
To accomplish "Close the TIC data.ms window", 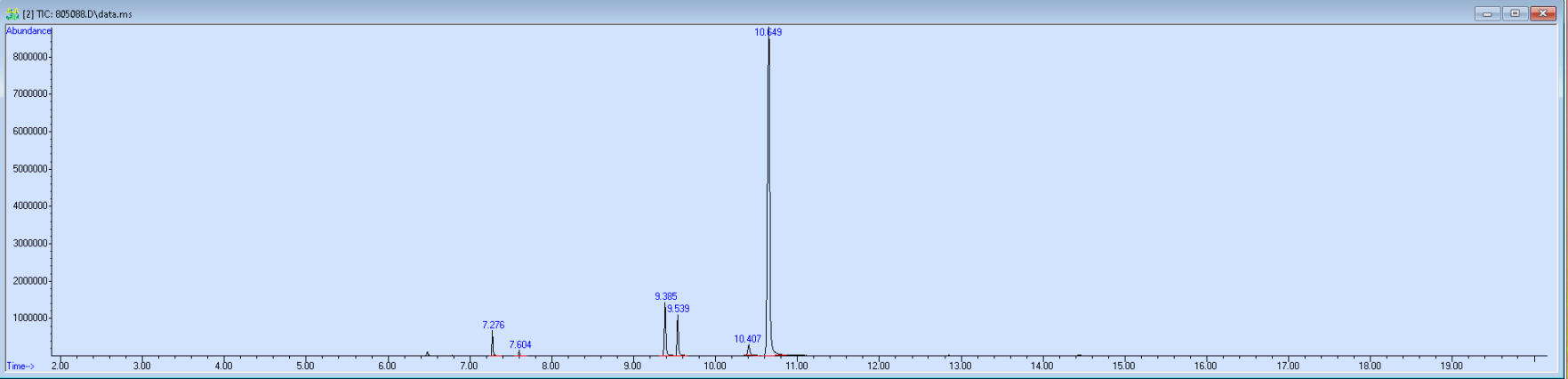I will (1543, 13).
